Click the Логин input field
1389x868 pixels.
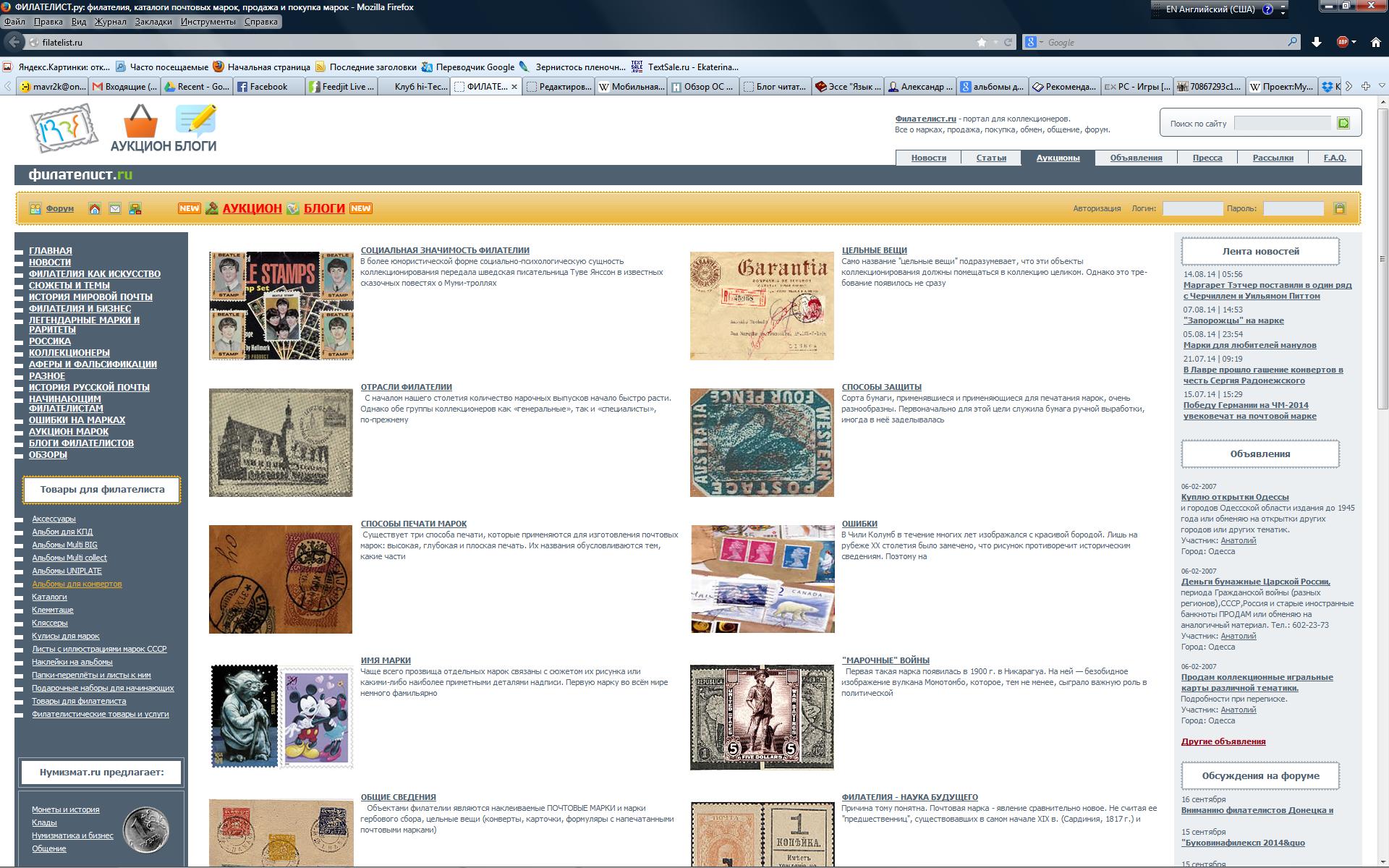[1192, 209]
